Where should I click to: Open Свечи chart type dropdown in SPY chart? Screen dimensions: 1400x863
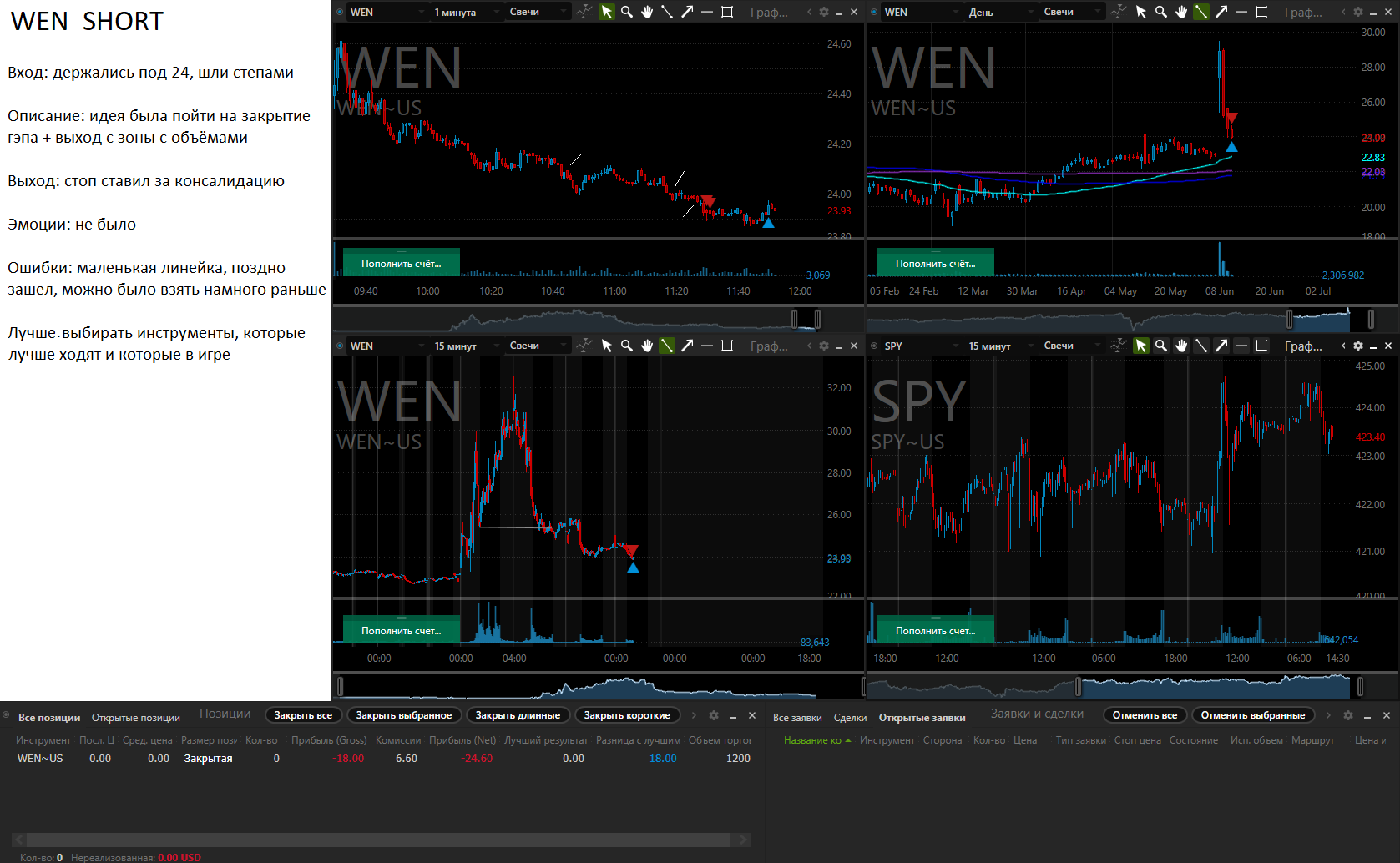[1073, 346]
